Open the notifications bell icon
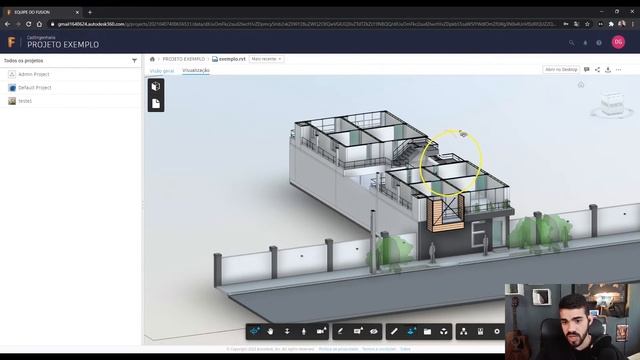The image size is (640, 360). coord(585,42)
